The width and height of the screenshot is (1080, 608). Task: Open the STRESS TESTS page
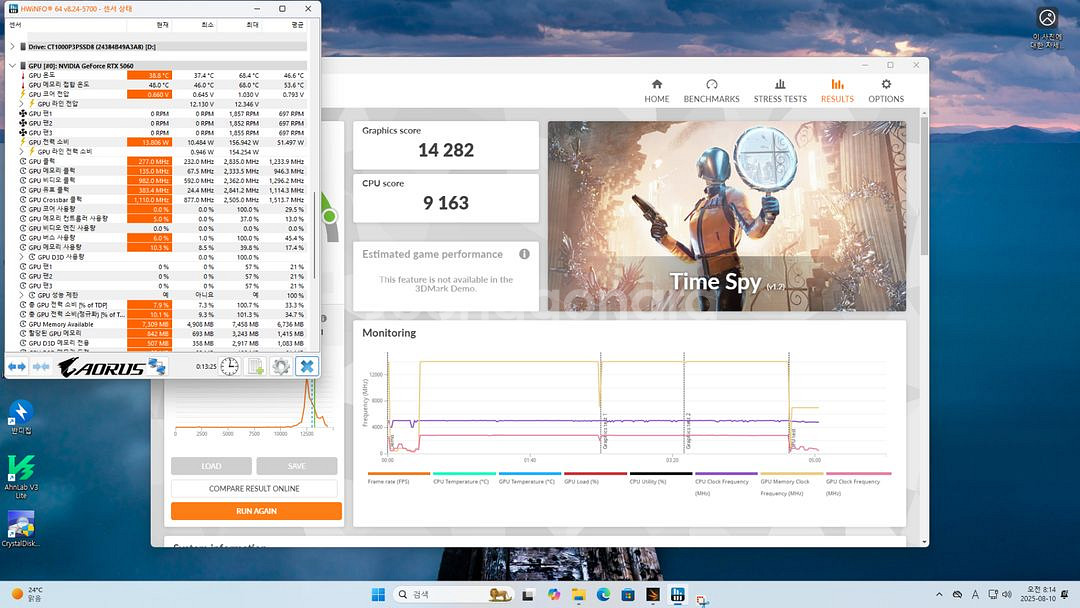pyautogui.click(x=780, y=91)
